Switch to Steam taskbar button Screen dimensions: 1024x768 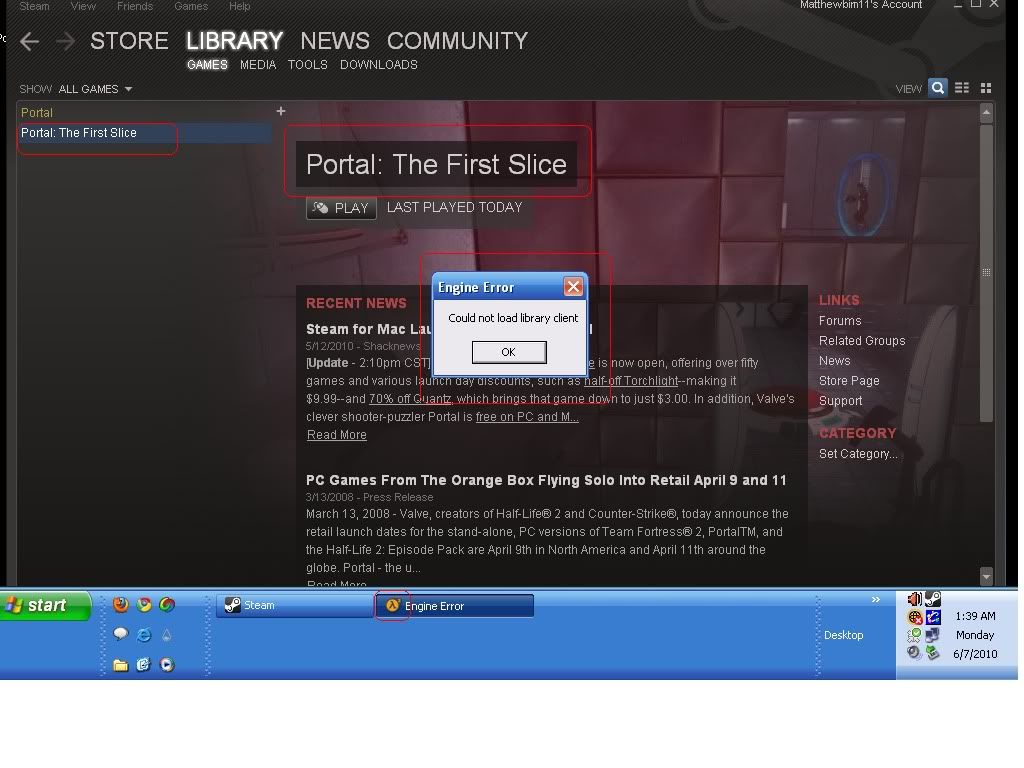(295, 605)
